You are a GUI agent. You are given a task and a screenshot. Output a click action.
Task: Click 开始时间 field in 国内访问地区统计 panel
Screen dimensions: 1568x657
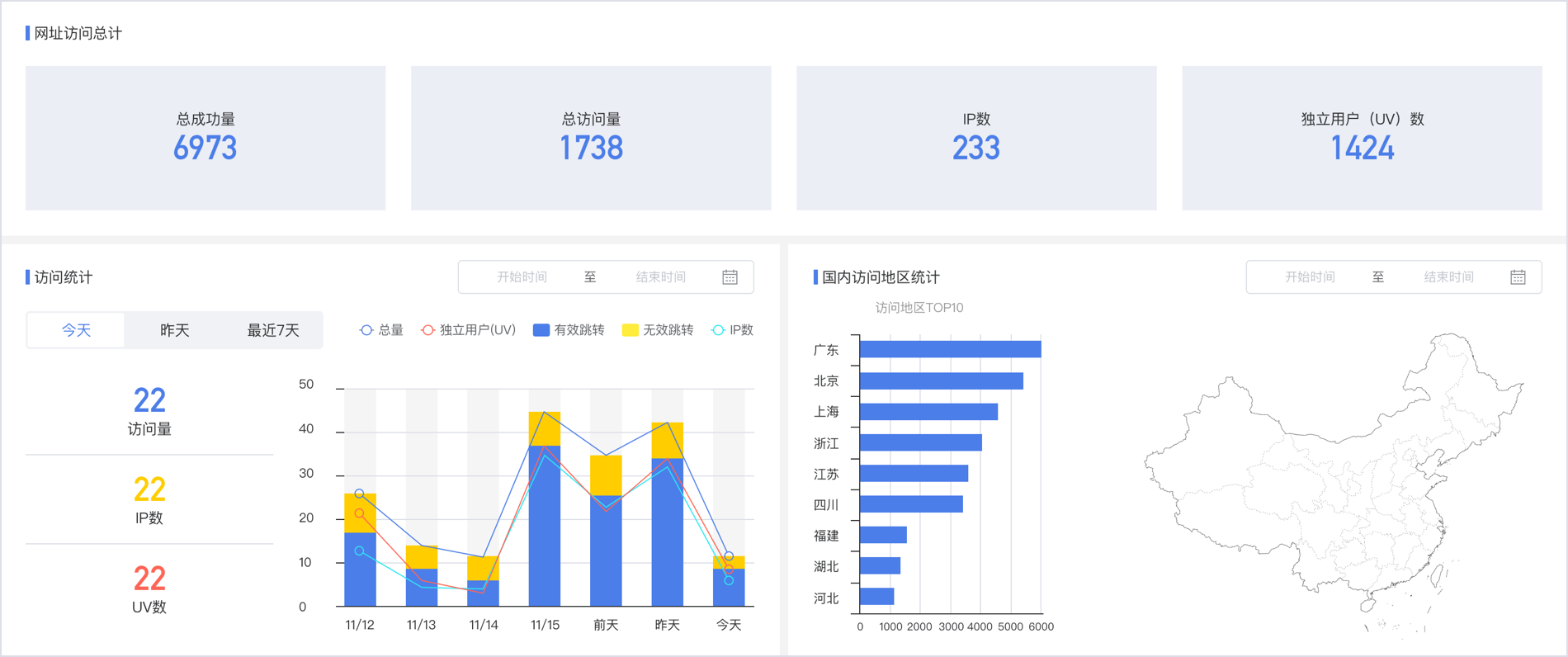[x=1310, y=277]
